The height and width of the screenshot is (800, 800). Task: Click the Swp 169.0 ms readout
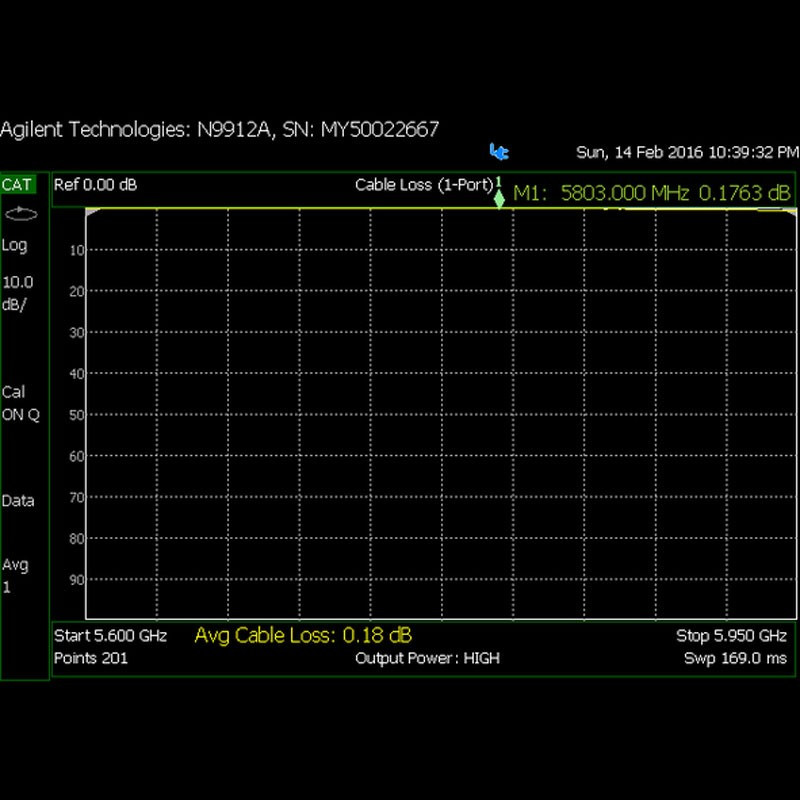click(735, 658)
